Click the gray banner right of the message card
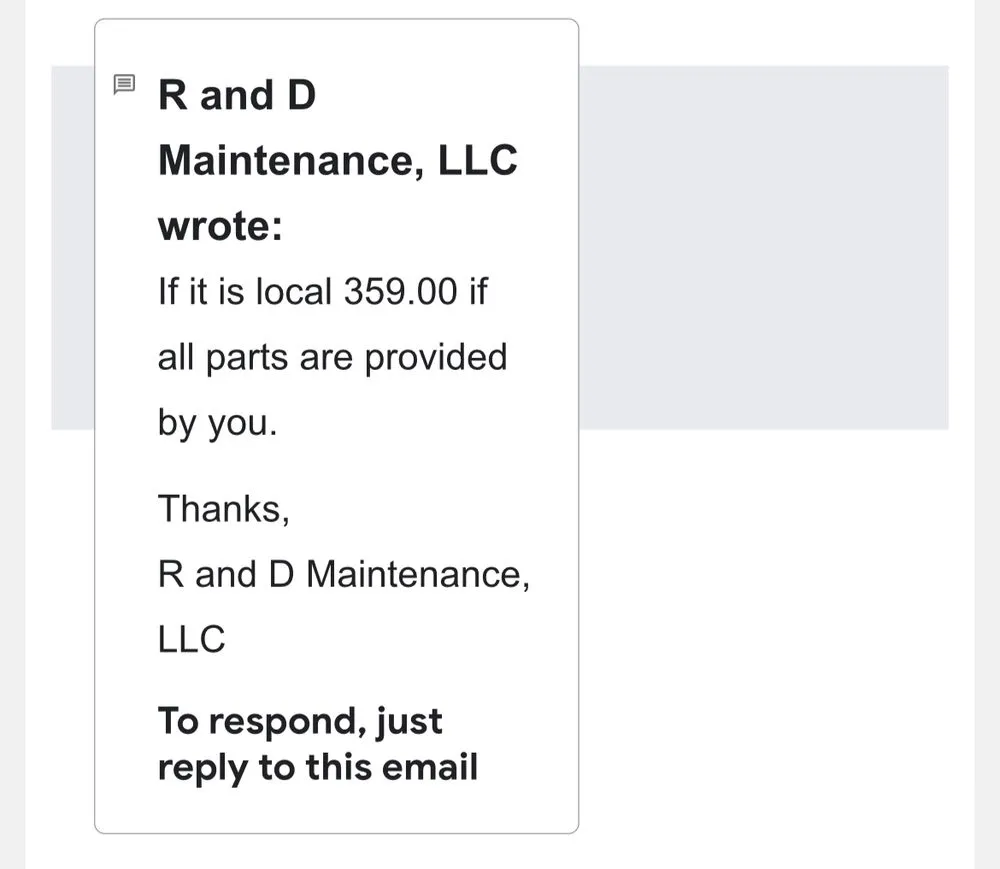 (763, 247)
